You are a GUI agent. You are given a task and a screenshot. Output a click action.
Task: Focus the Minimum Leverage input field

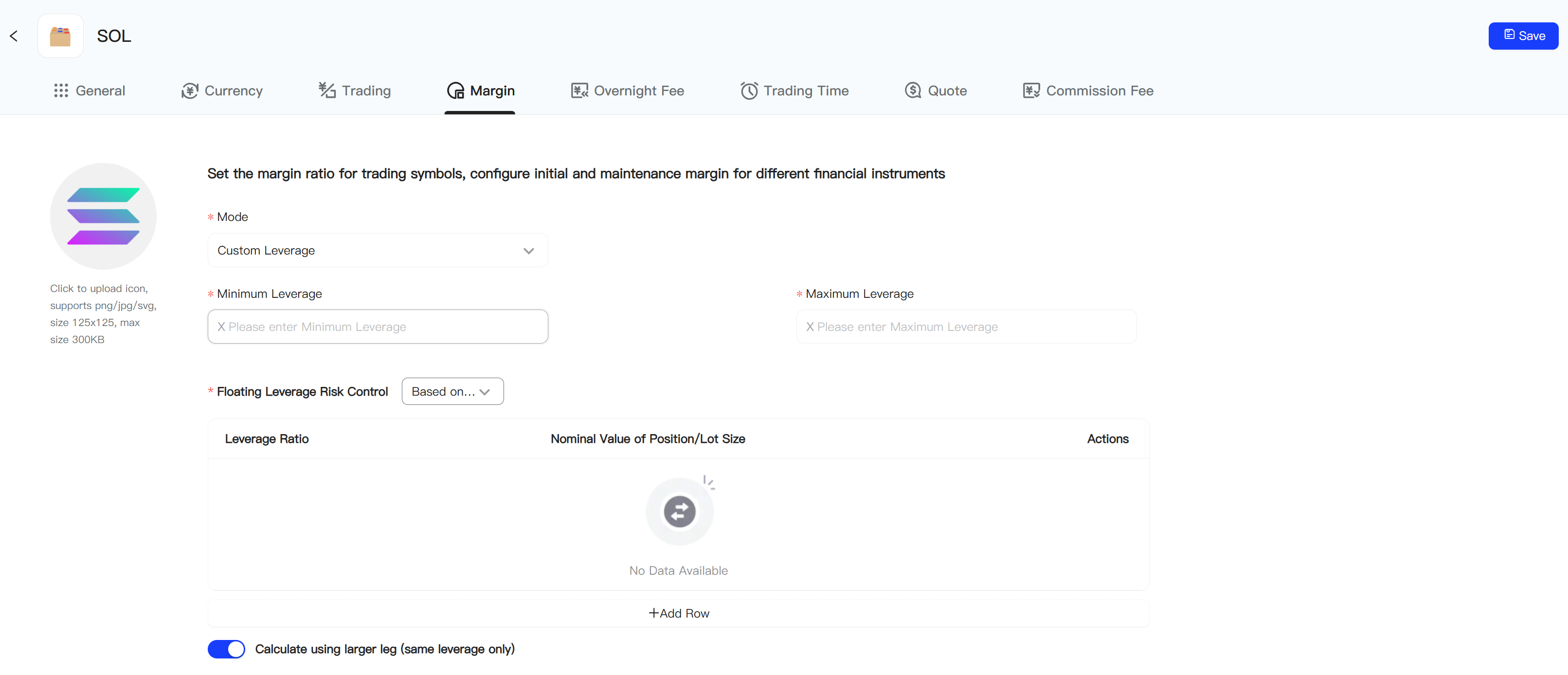coord(378,327)
